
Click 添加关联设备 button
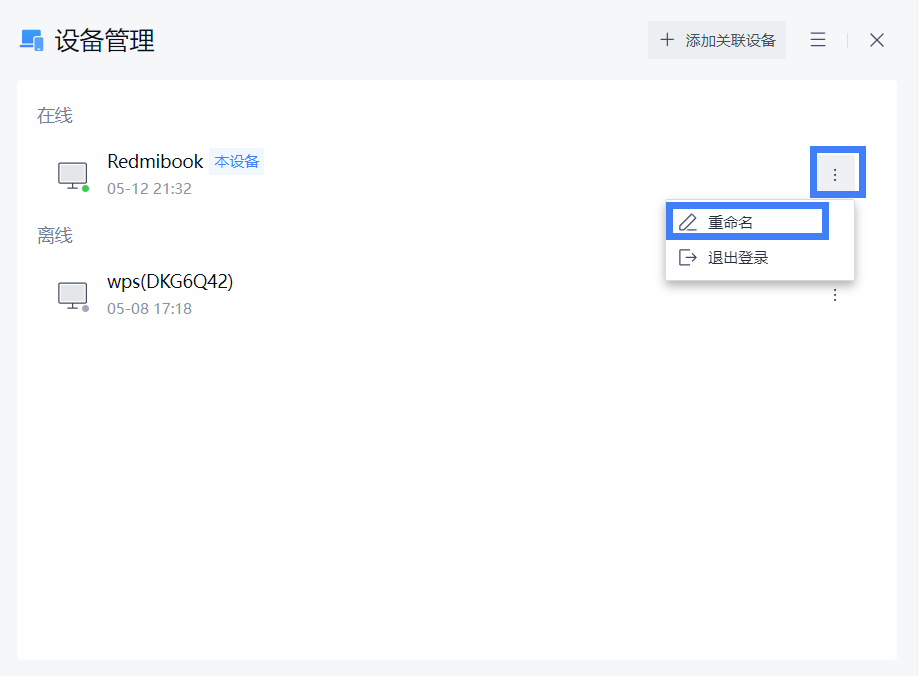[717, 40]
